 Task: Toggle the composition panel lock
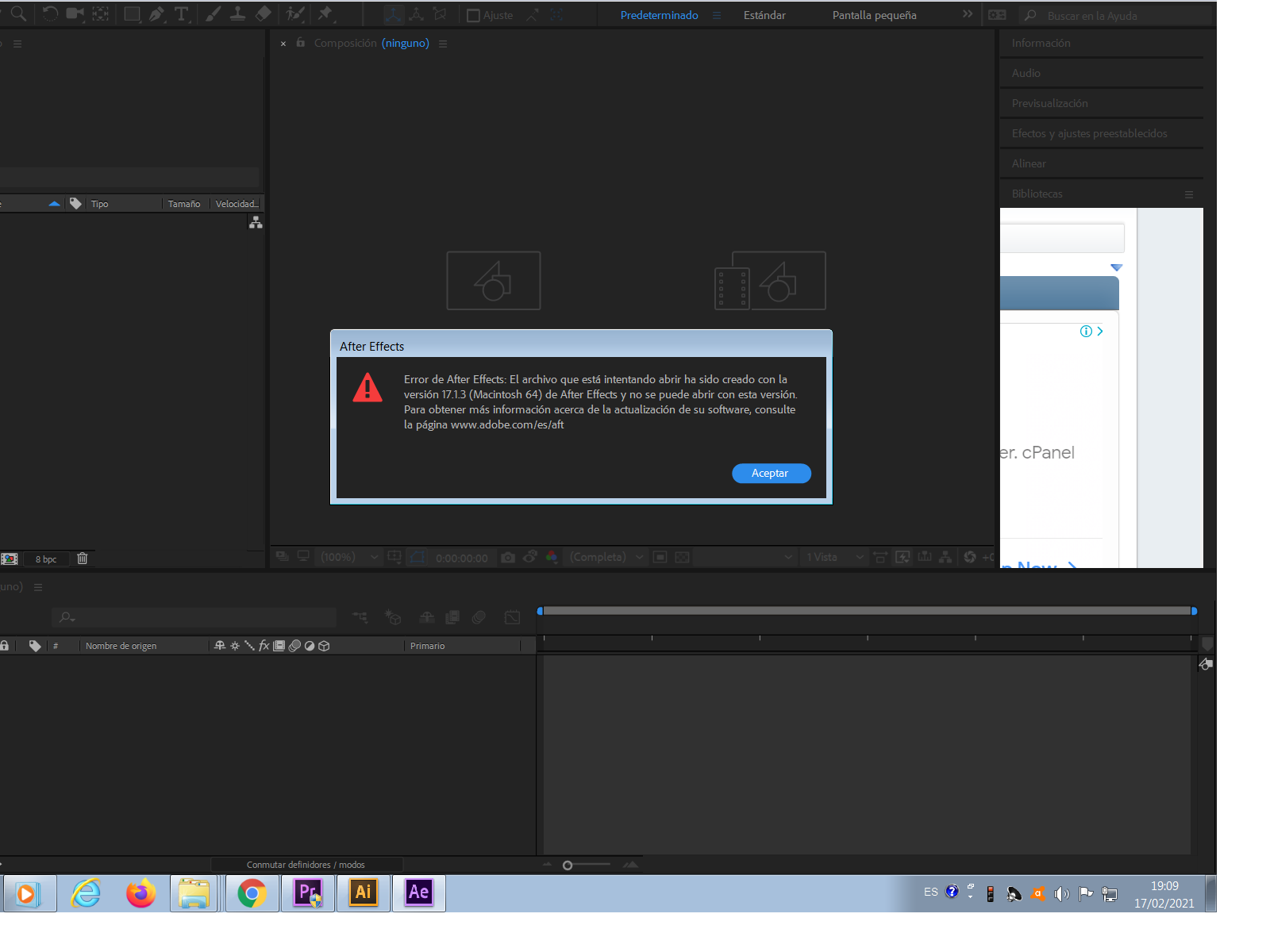point(301,43)
